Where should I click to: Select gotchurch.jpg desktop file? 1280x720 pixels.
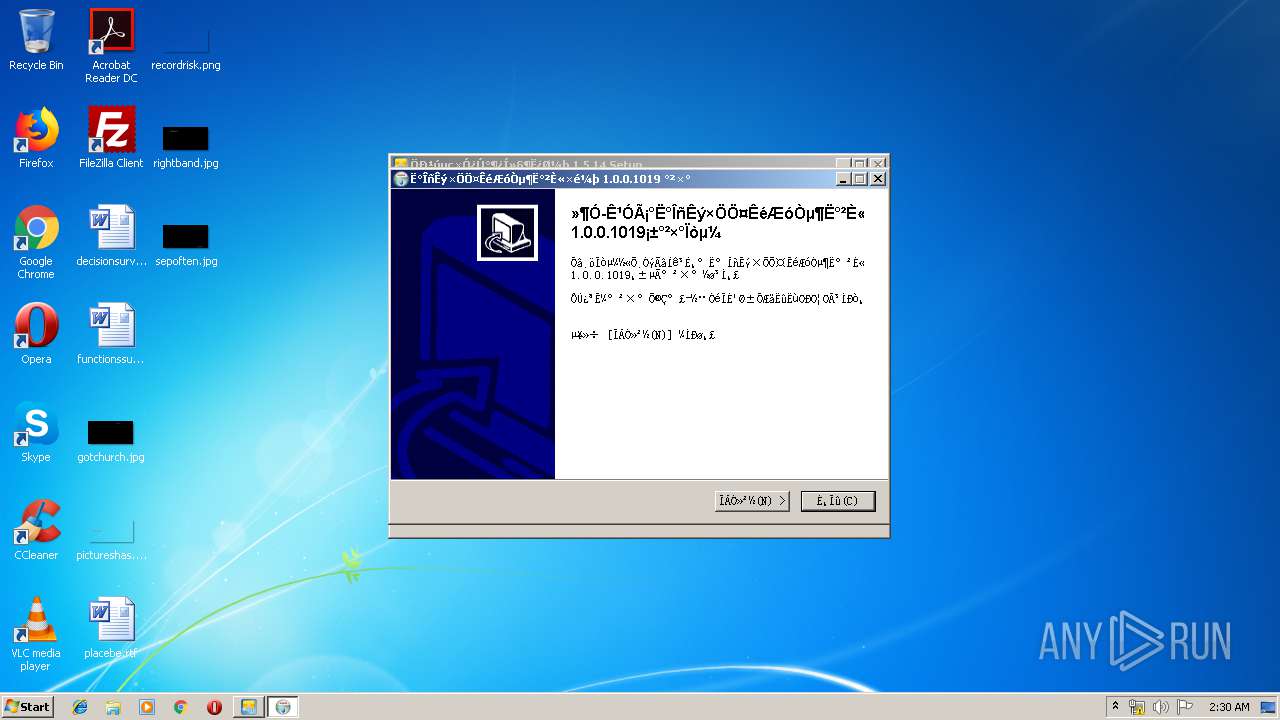[x=111, y=441]
